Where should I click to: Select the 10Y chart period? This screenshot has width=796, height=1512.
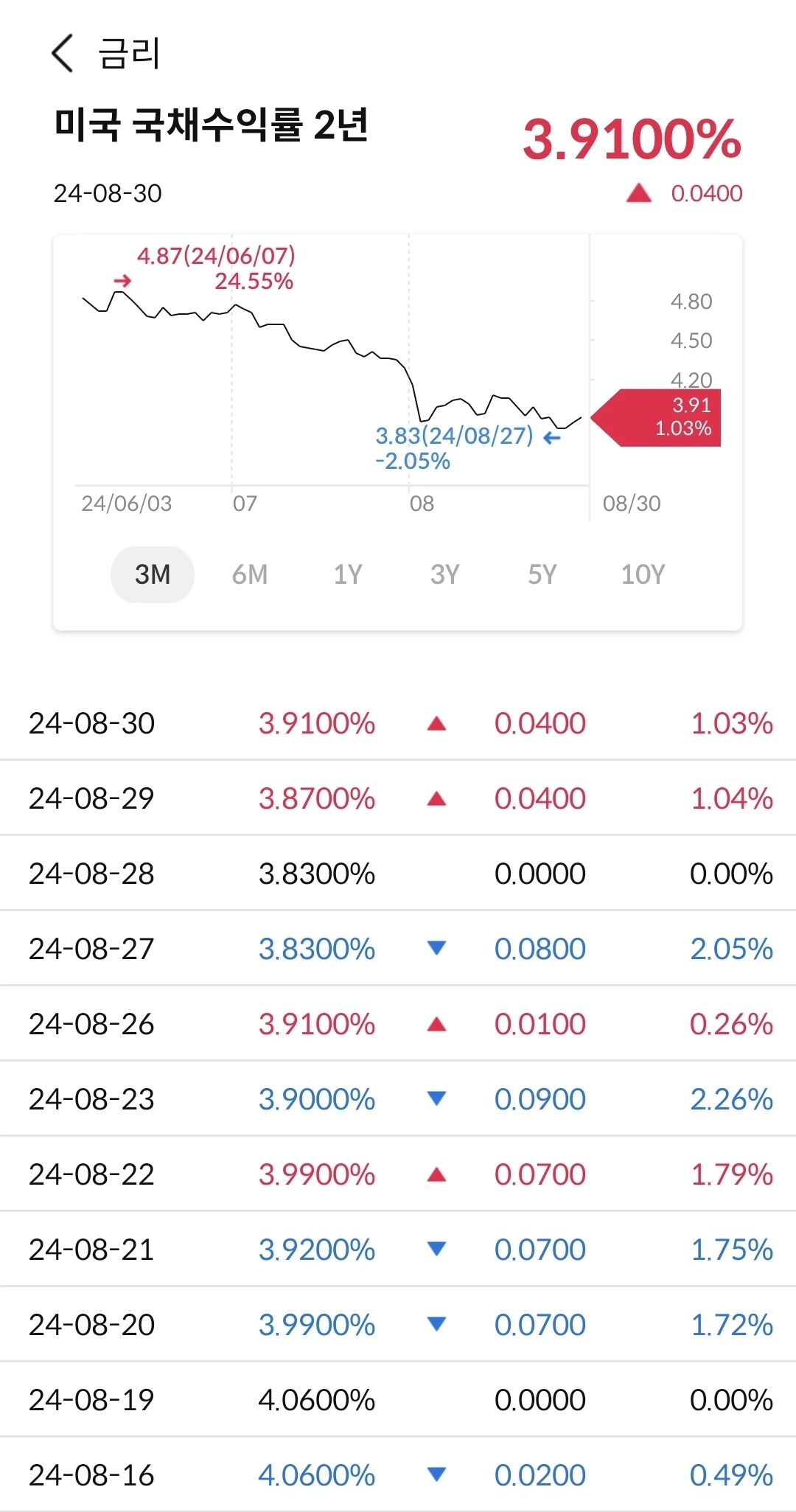pyautogui.click(x=643, y=574)
